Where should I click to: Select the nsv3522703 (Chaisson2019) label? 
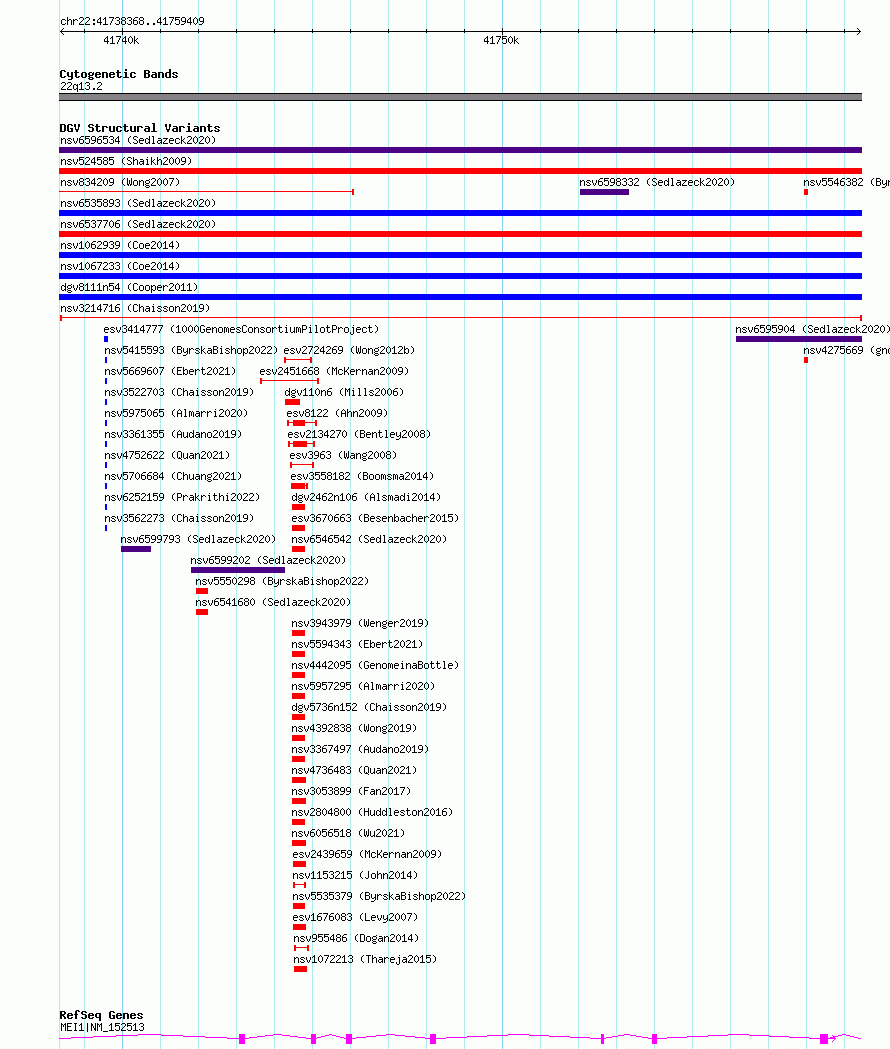click(x=179, y=392)
